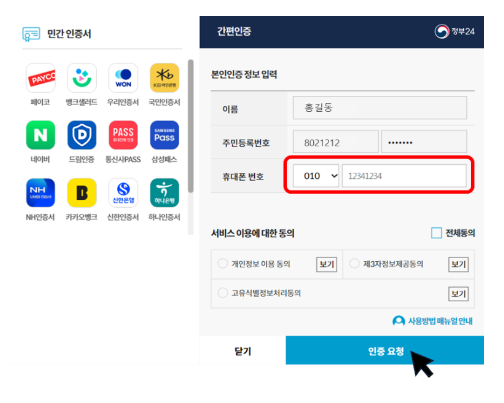Click the phone number field 12341234

[x=404, y=176]
